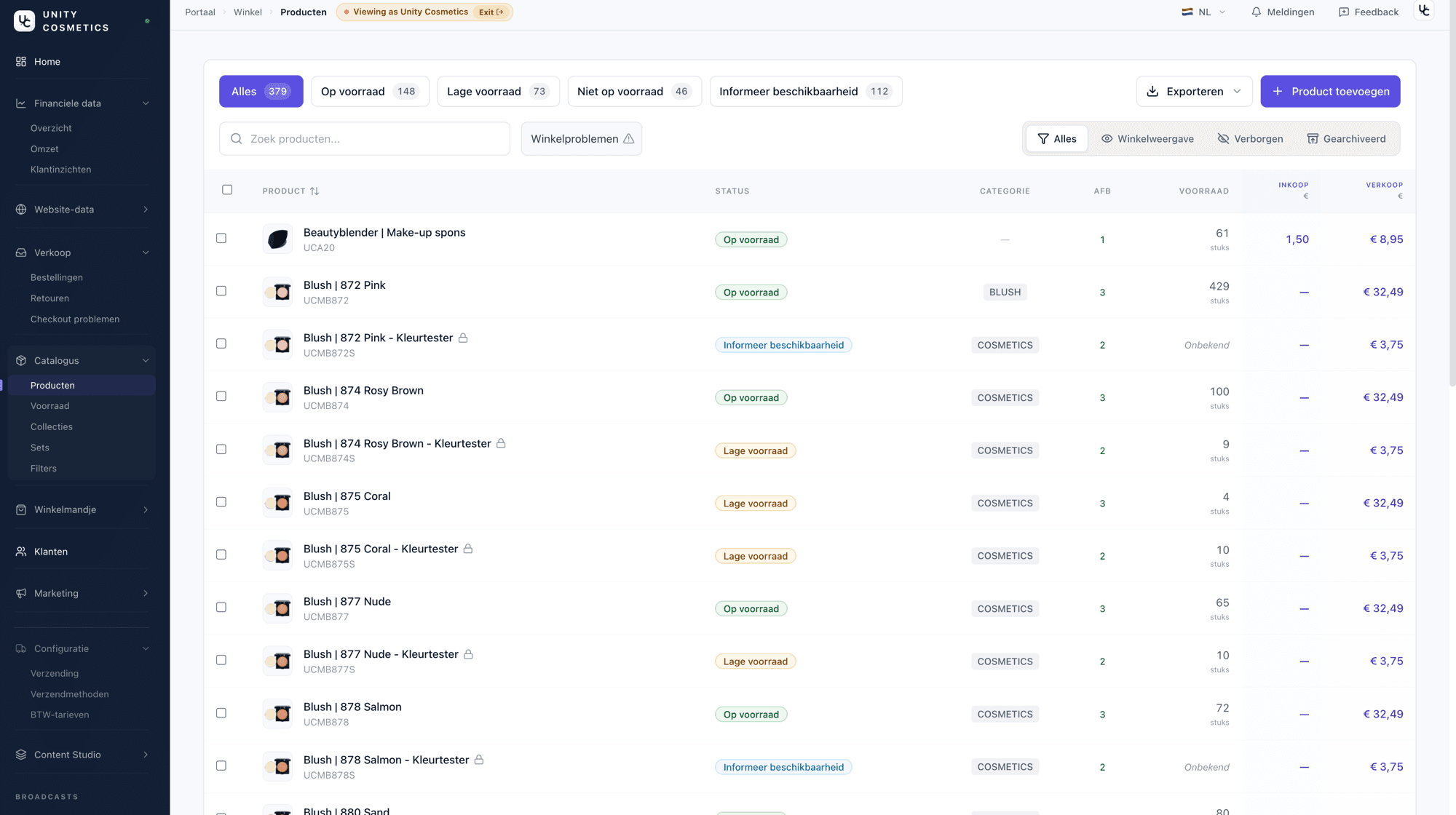Viewport: 1456px width, 815px height.
Task: Tick the Blush 872 Pink - Kleurtester checkbox
Action: pyautogui.click(x=221, y=343)
